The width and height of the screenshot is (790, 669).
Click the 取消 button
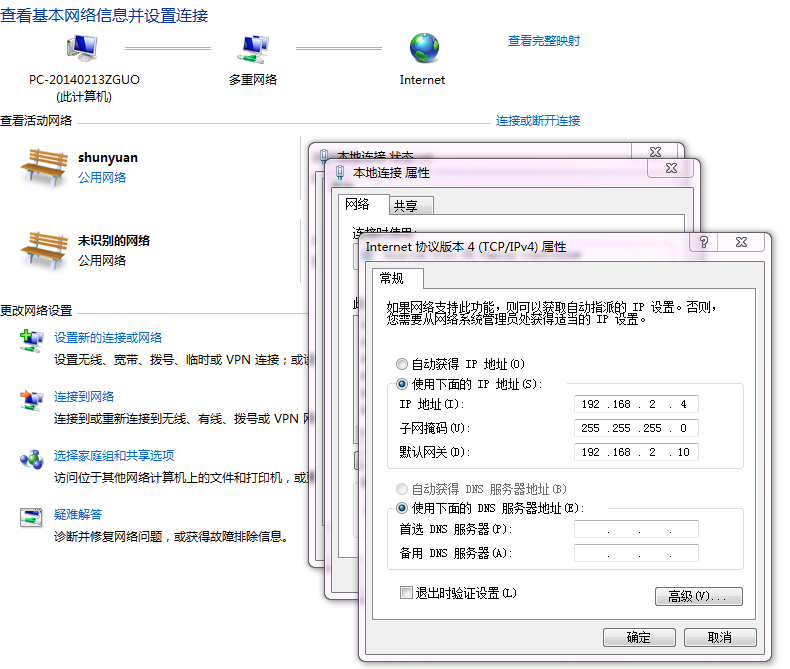720,637
